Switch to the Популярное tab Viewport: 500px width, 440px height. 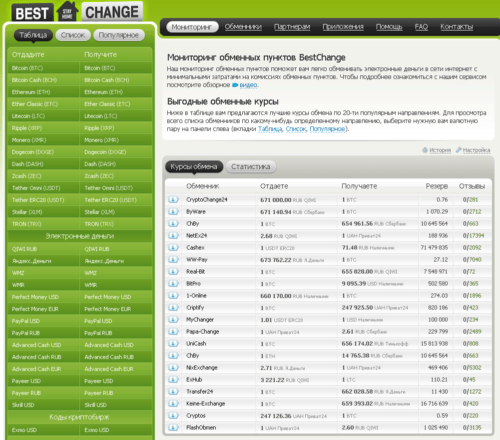[x=119, y=35]
